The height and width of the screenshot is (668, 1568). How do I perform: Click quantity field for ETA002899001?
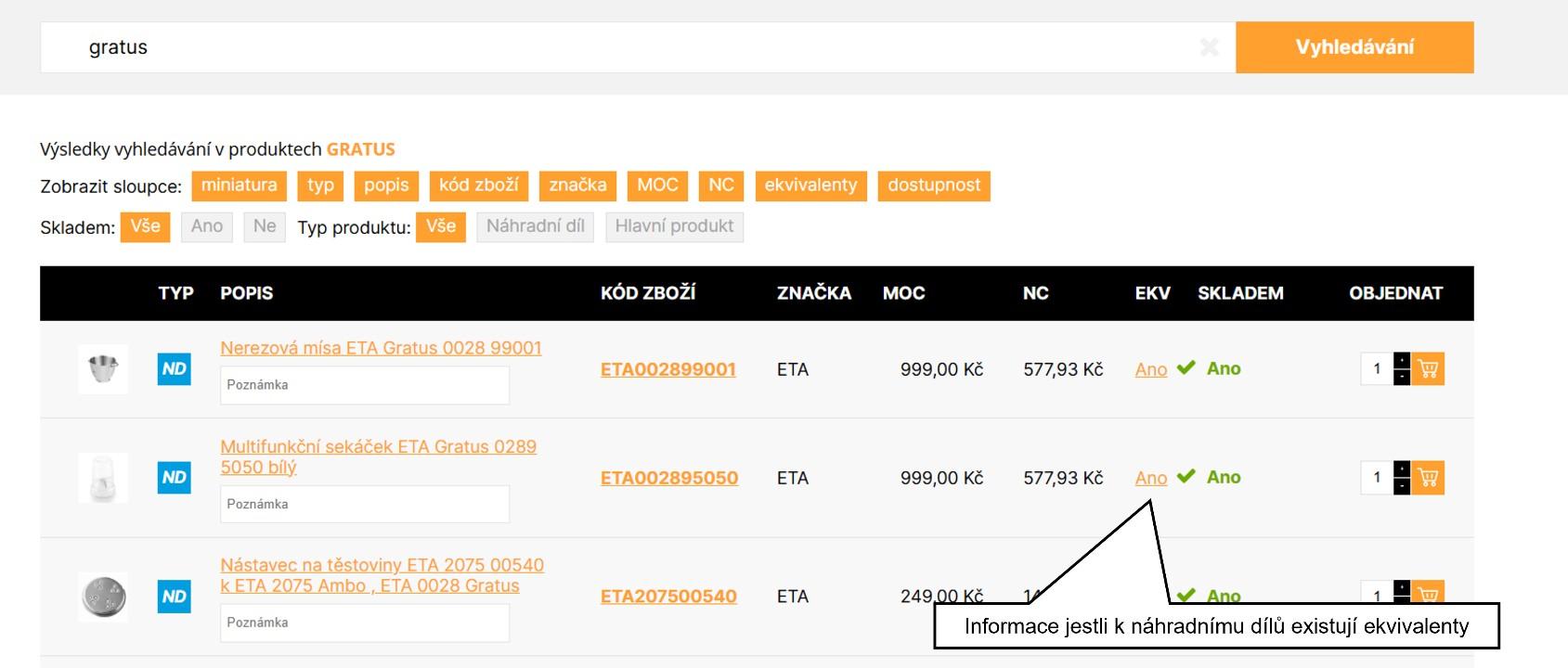1377,369
